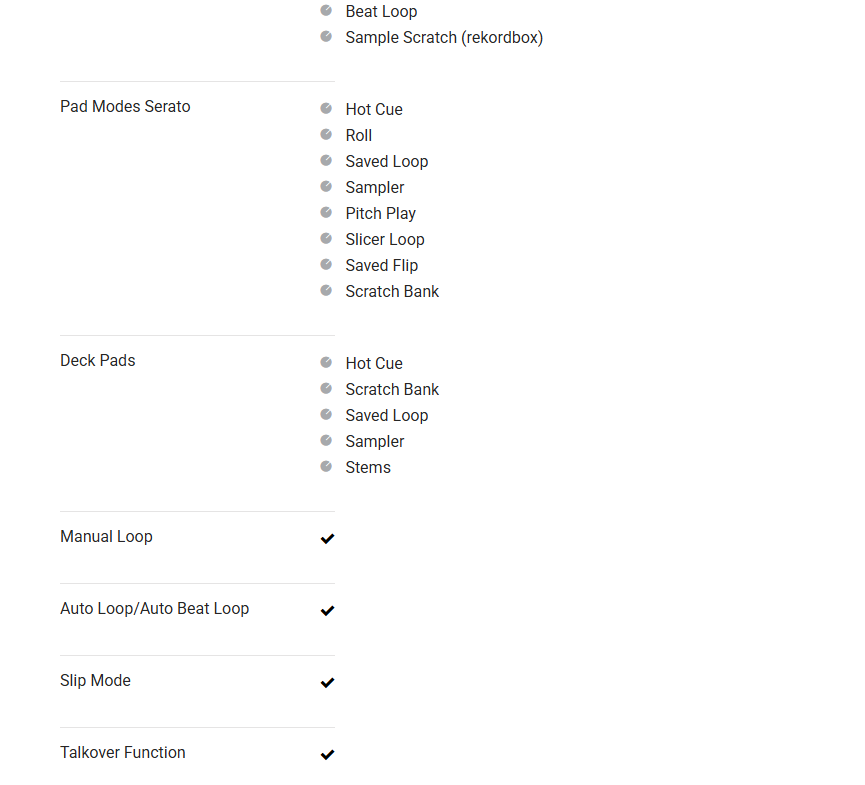Select Hot Cue text under Pad Modes Serato
Screen dimensions: 865x785
click(x=374, y=110)
